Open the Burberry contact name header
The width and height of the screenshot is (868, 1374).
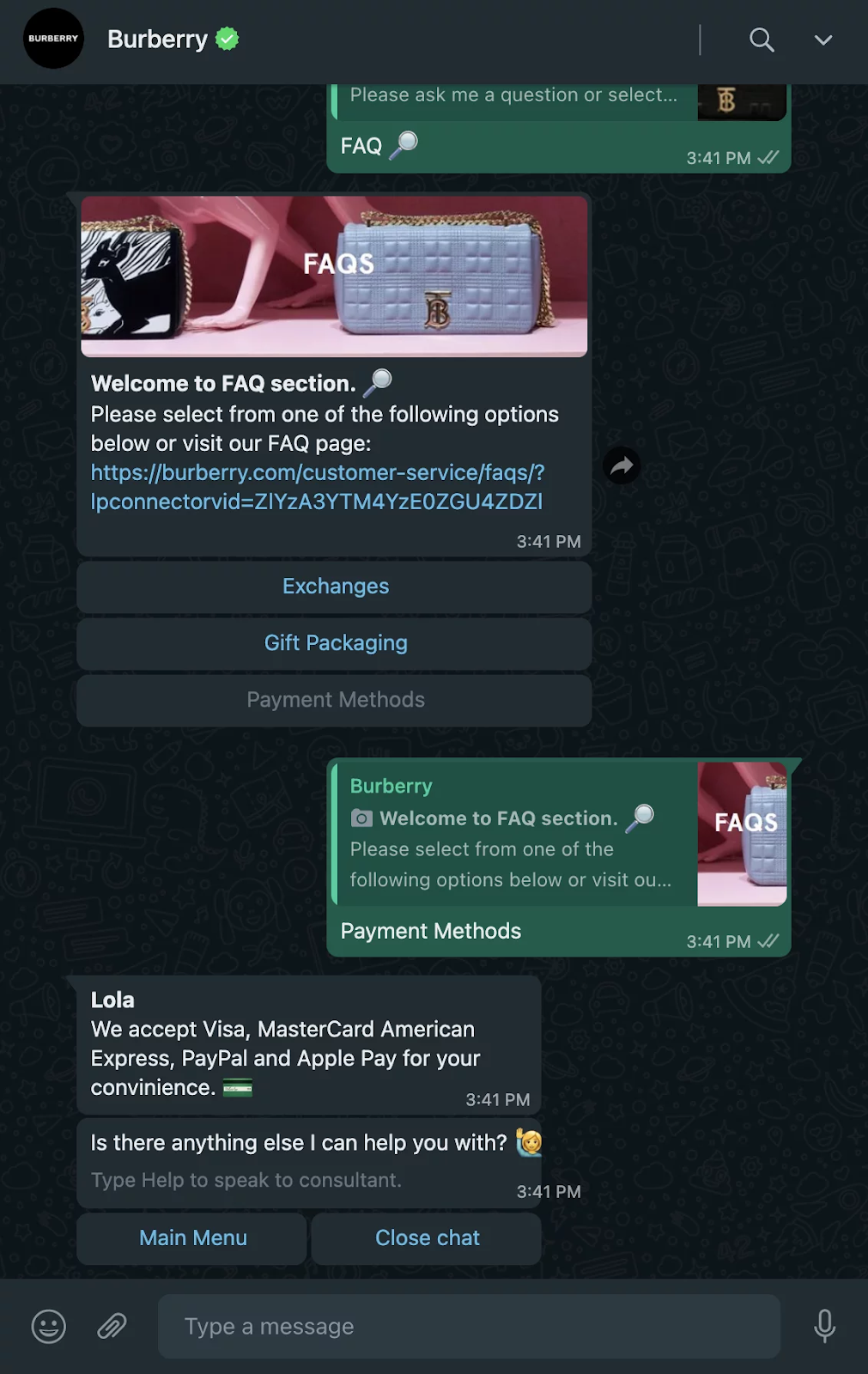tap(157, 40)
